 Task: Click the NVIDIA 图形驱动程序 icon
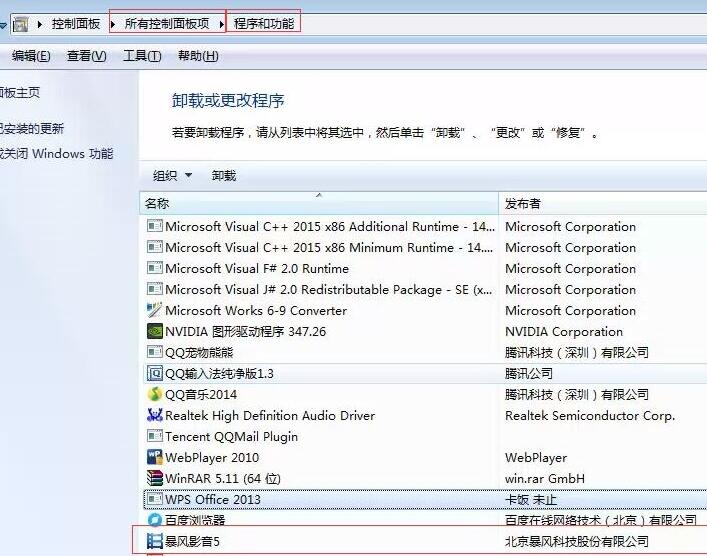coord(155,331)
